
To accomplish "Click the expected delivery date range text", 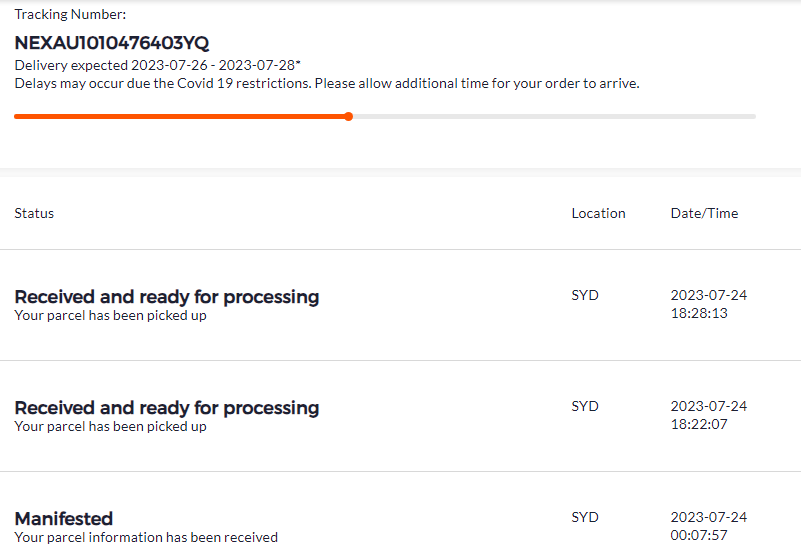I will coord(158,65).
